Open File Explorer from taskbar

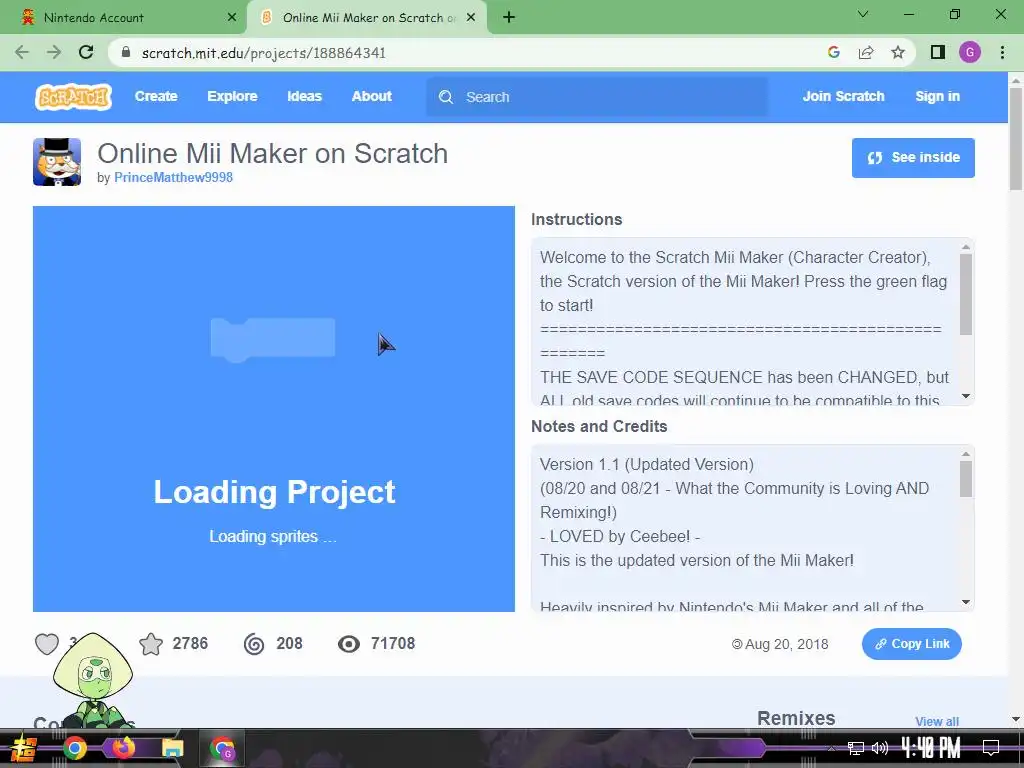[x=172, y=748]
